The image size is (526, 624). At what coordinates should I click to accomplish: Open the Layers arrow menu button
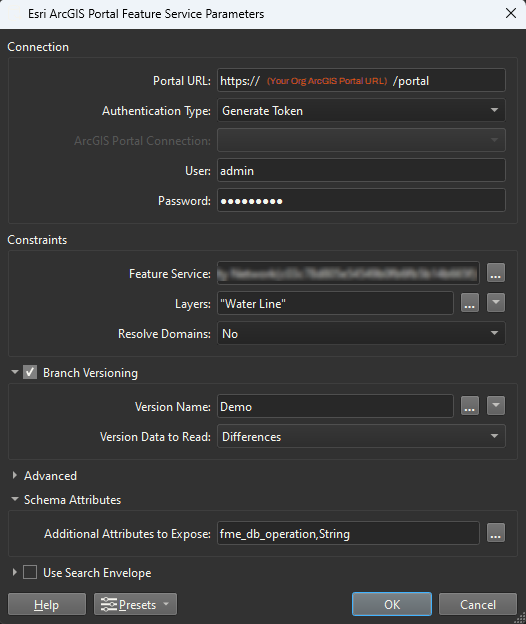(x=495, y=303)
